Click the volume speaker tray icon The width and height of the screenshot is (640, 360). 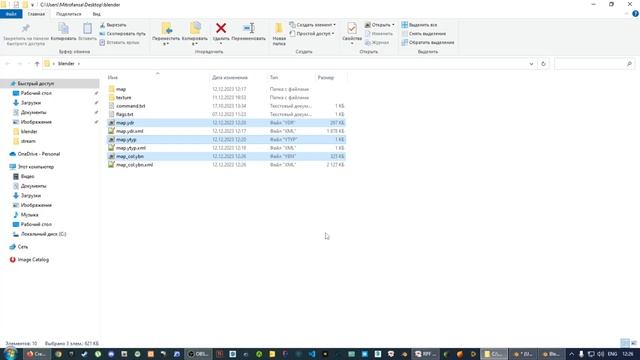(x=600, y=354)
